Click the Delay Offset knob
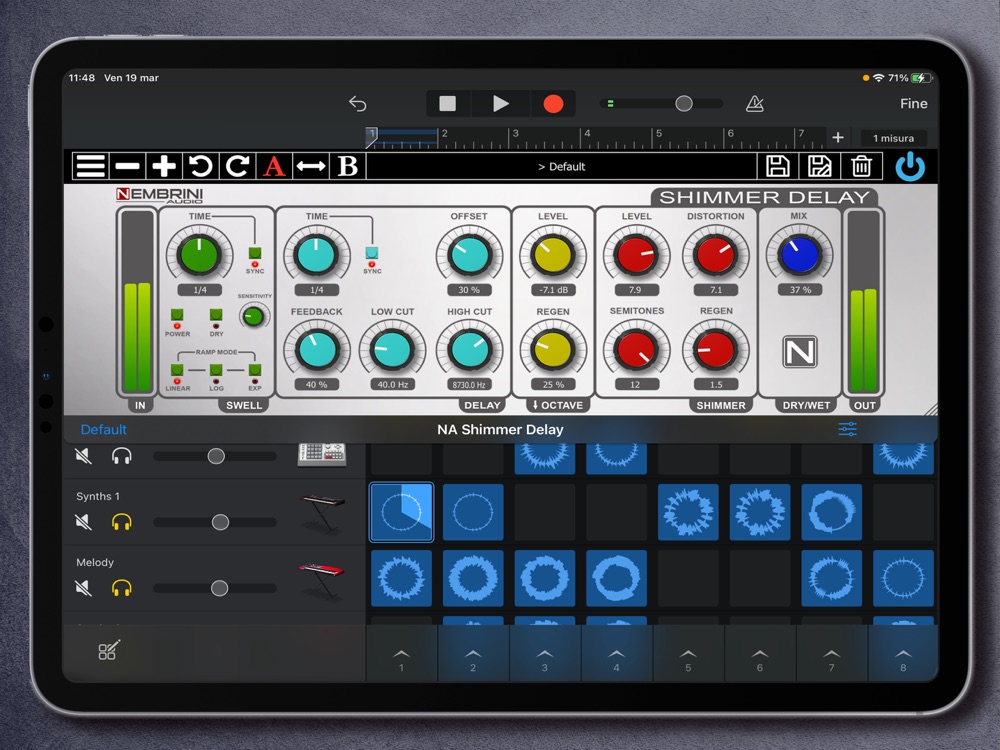 coord(469,255)
